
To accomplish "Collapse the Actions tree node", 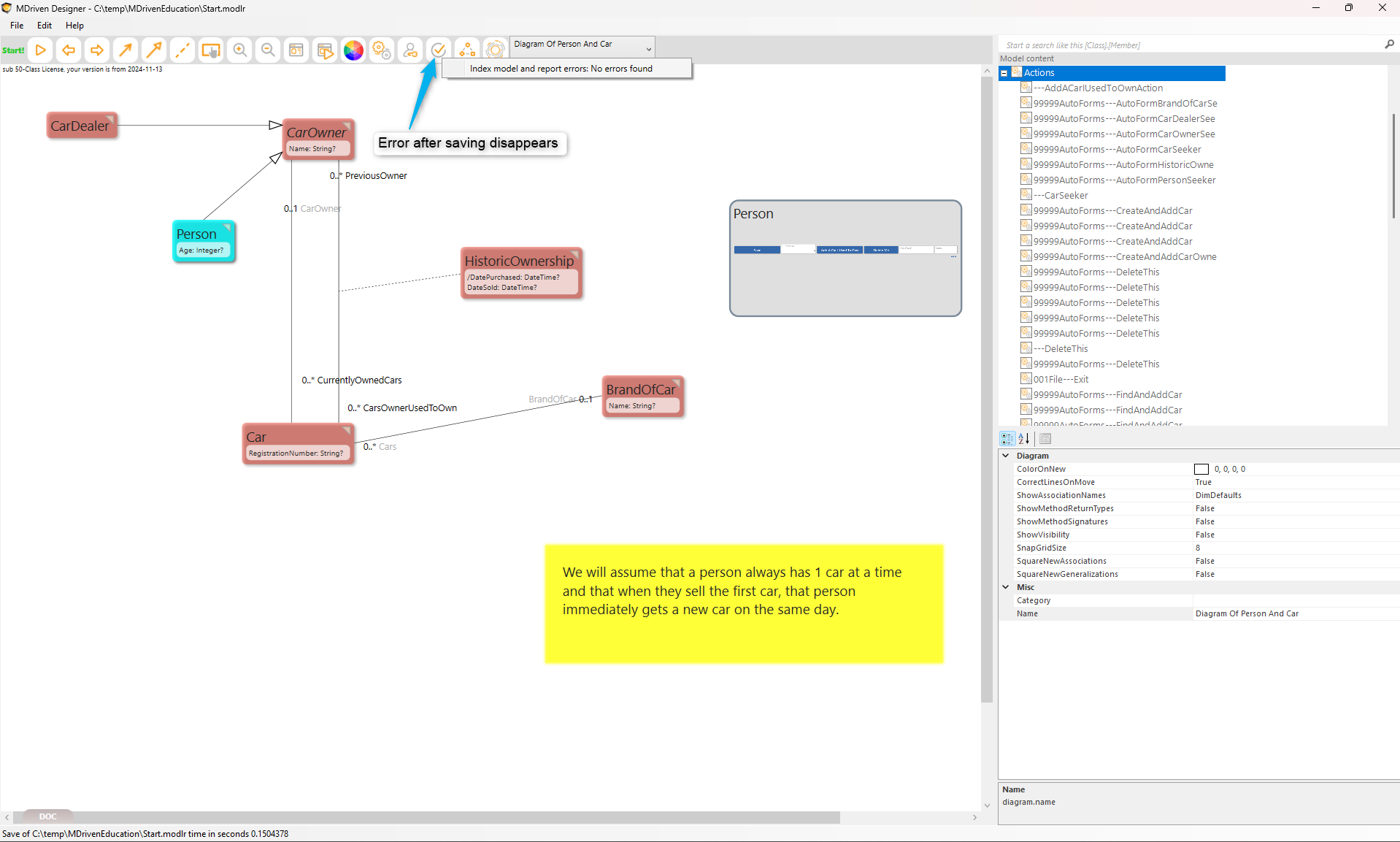I will 1004,73.
